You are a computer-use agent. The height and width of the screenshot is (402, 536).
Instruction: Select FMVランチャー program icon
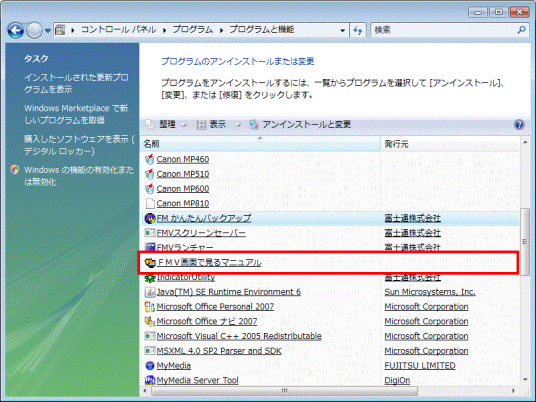(150, 247)
